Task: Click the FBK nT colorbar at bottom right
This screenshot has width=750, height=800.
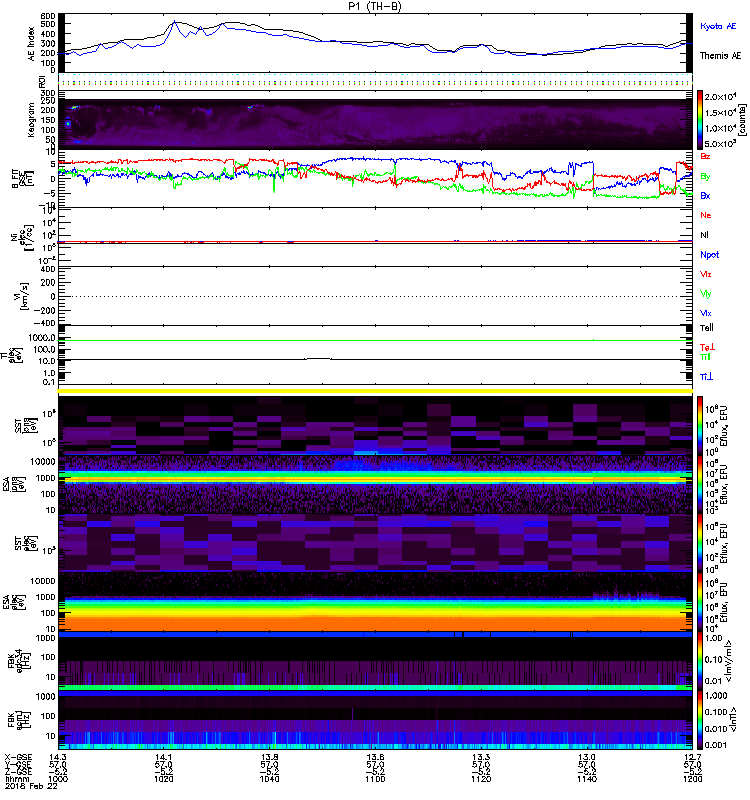Action: coord(701,721)
